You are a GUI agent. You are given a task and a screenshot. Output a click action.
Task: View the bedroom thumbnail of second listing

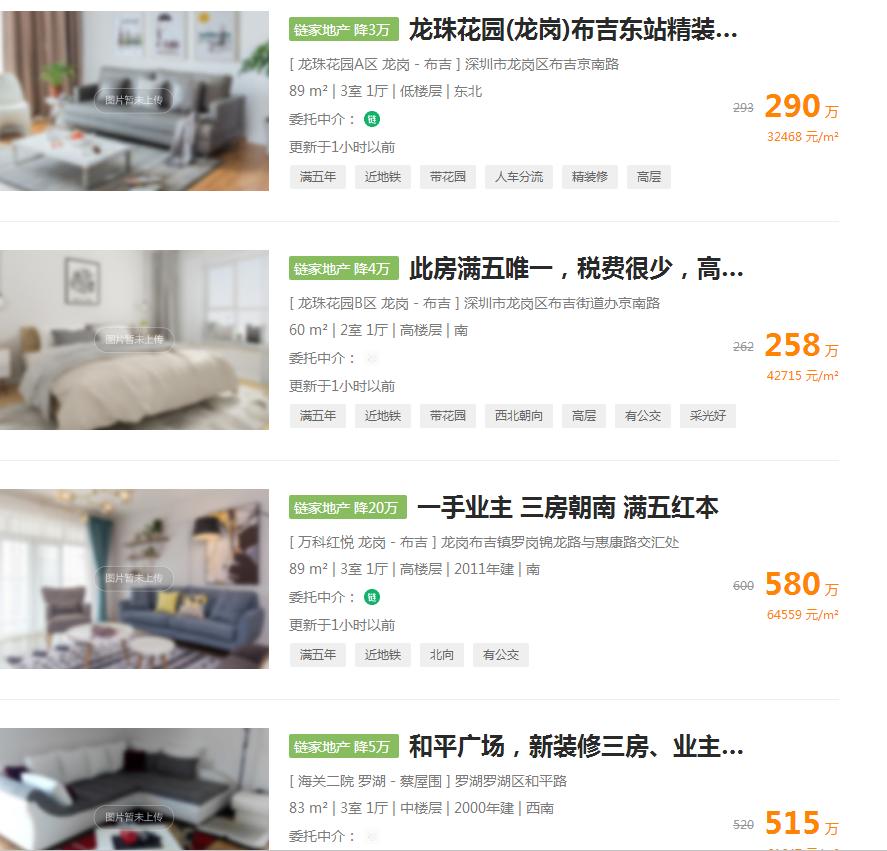pyautogui.click(x=134, y=339)
